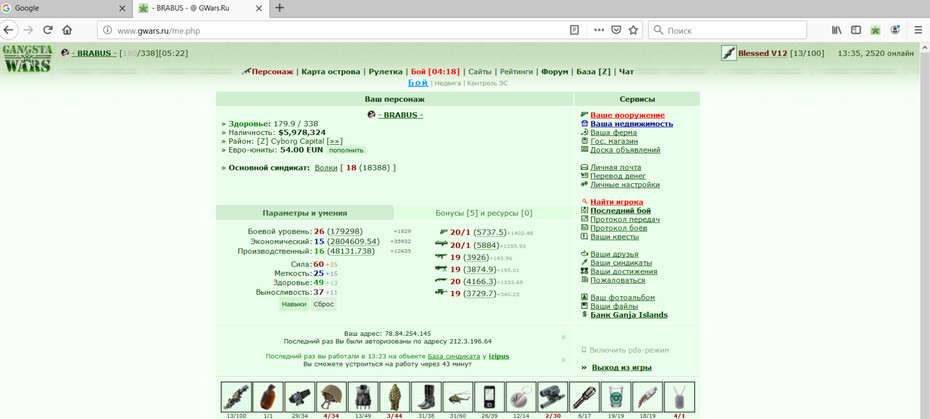
Task: Open the wrist device item 29/34
Action: tap(299, 396)
